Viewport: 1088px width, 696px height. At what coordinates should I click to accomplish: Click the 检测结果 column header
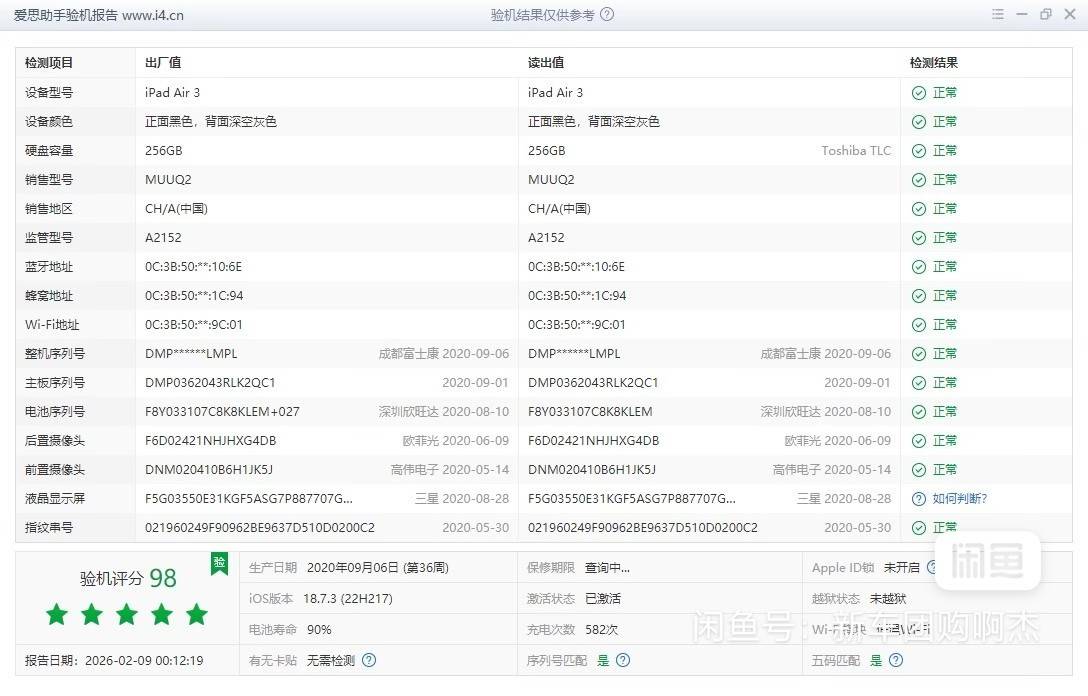click(x=933, y=63)
